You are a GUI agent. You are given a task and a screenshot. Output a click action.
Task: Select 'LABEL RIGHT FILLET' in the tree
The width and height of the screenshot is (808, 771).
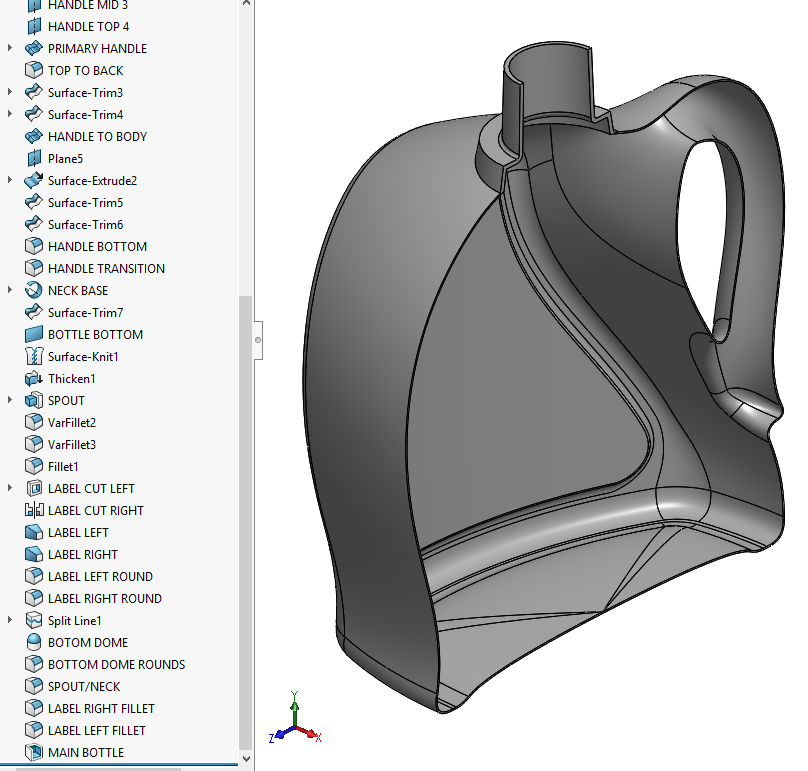coord(101,709)
